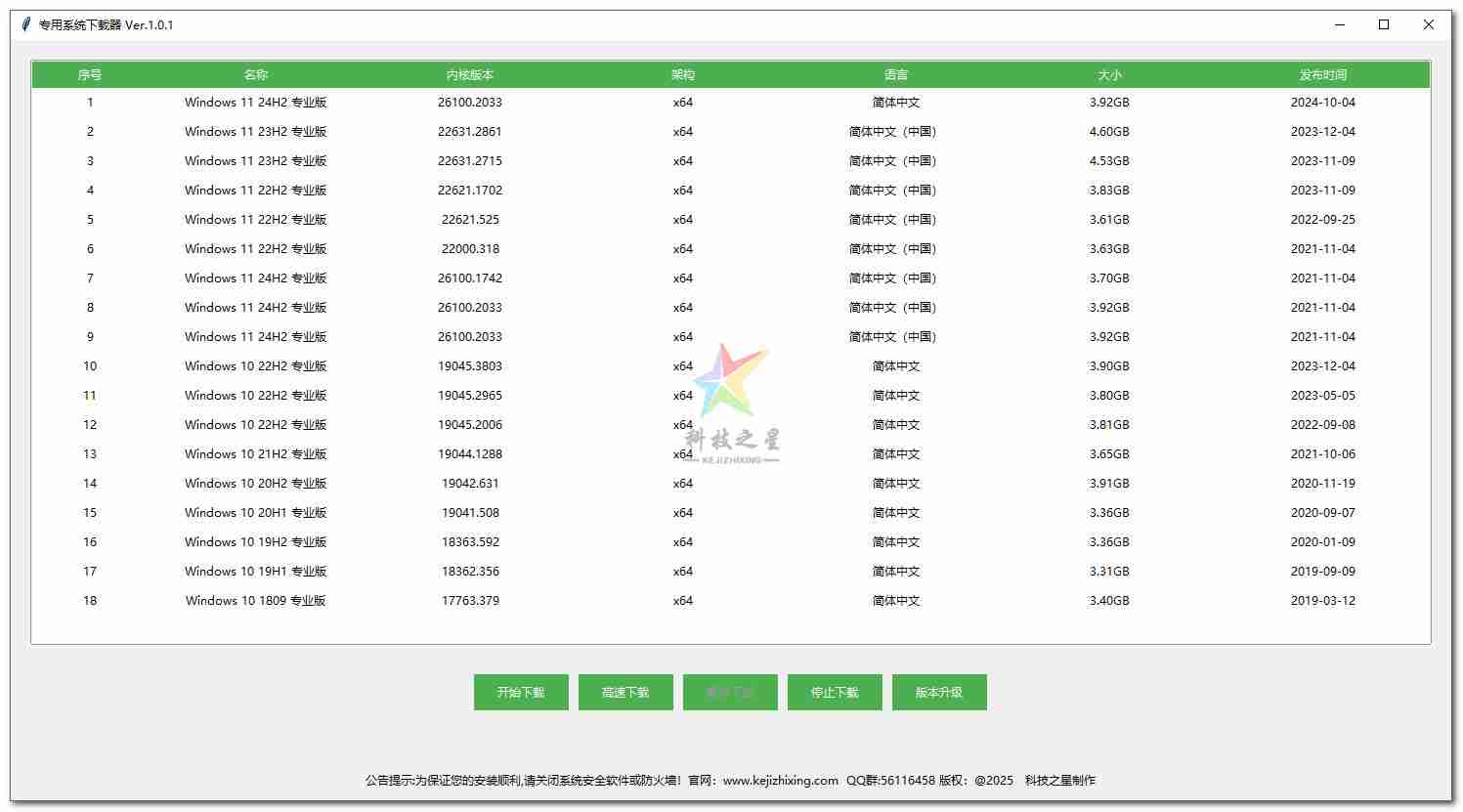Click the 名称 column header
This screenshot has width=1463, height=812.
pyautogui.click(x=256, y=75)
